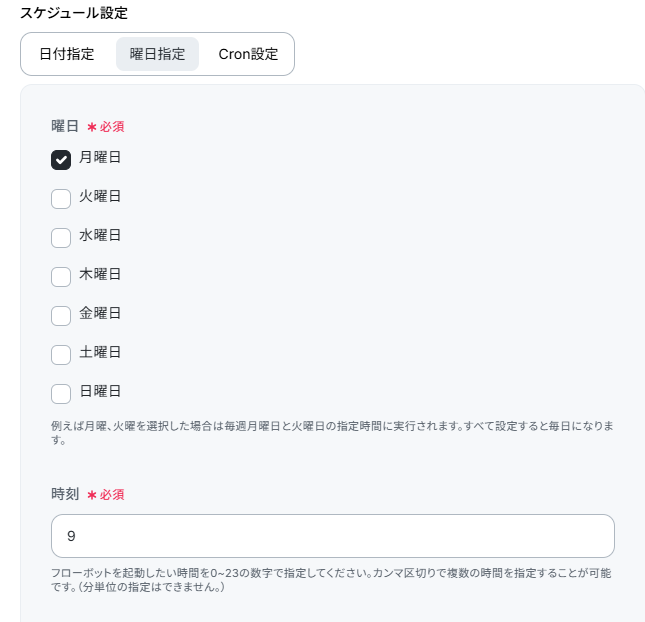Tick the 水曜日 checkbox
The height and width of the screenshot is (622, 645).
click(61, 237)
